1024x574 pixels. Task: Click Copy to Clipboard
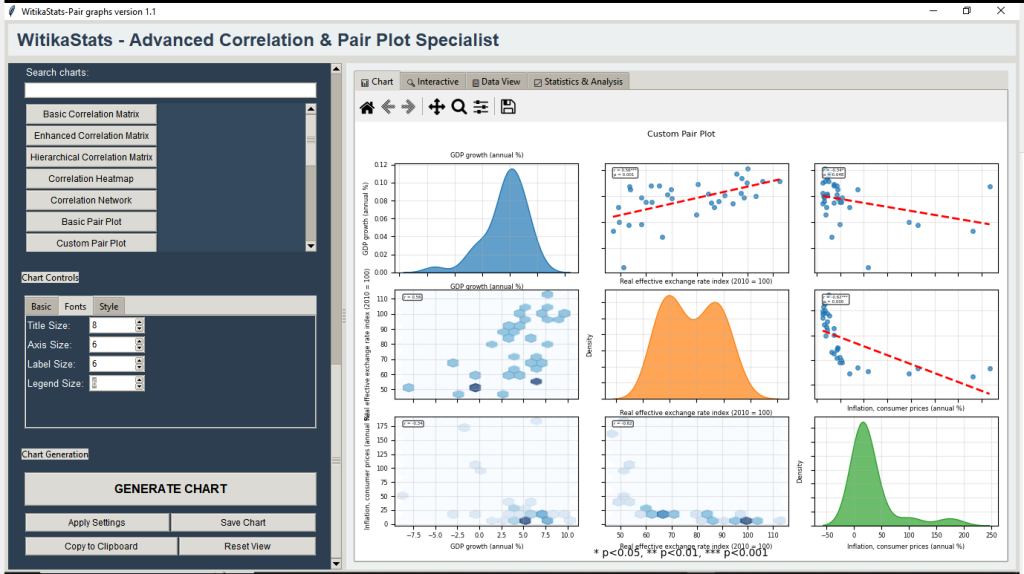click(x=101, y=546)
